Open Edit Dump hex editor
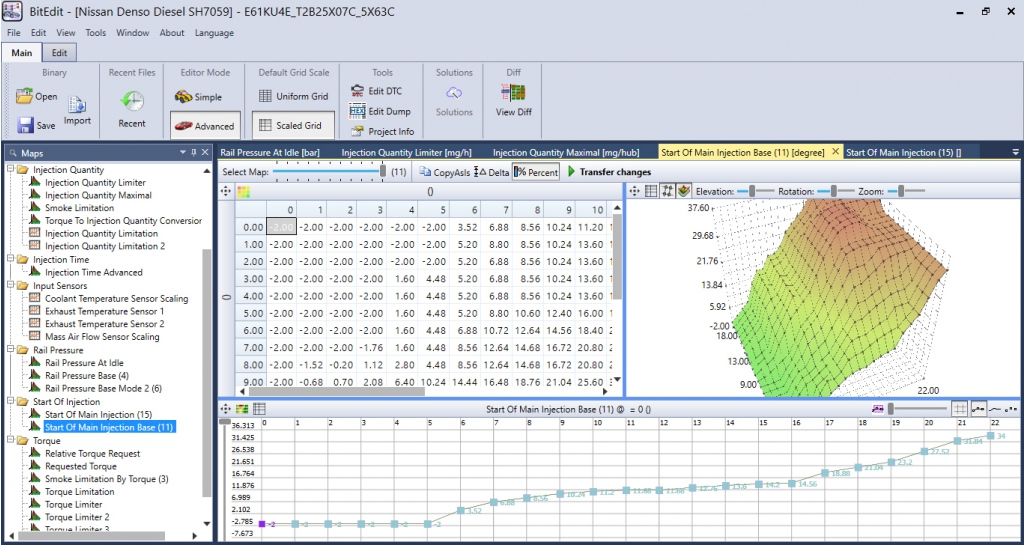1024x545 pixels. [380, 112]
